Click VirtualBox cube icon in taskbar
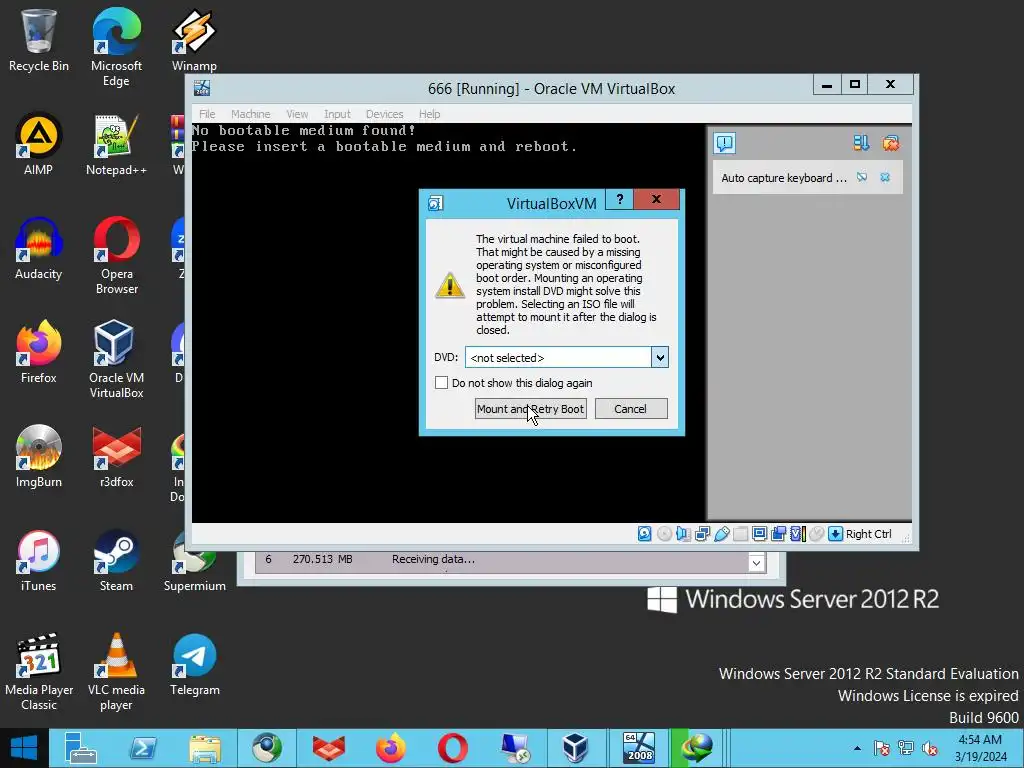Viewport: 1024px width, 768px height. pos(575,748)
